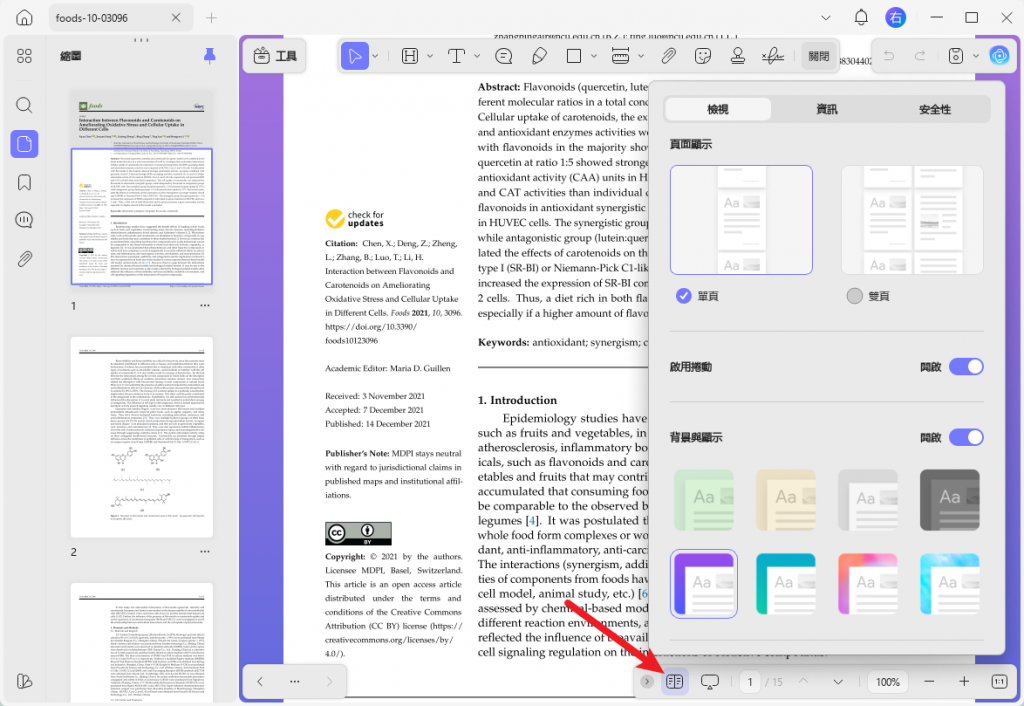Open page 2 thumbnail options menu

205,552
